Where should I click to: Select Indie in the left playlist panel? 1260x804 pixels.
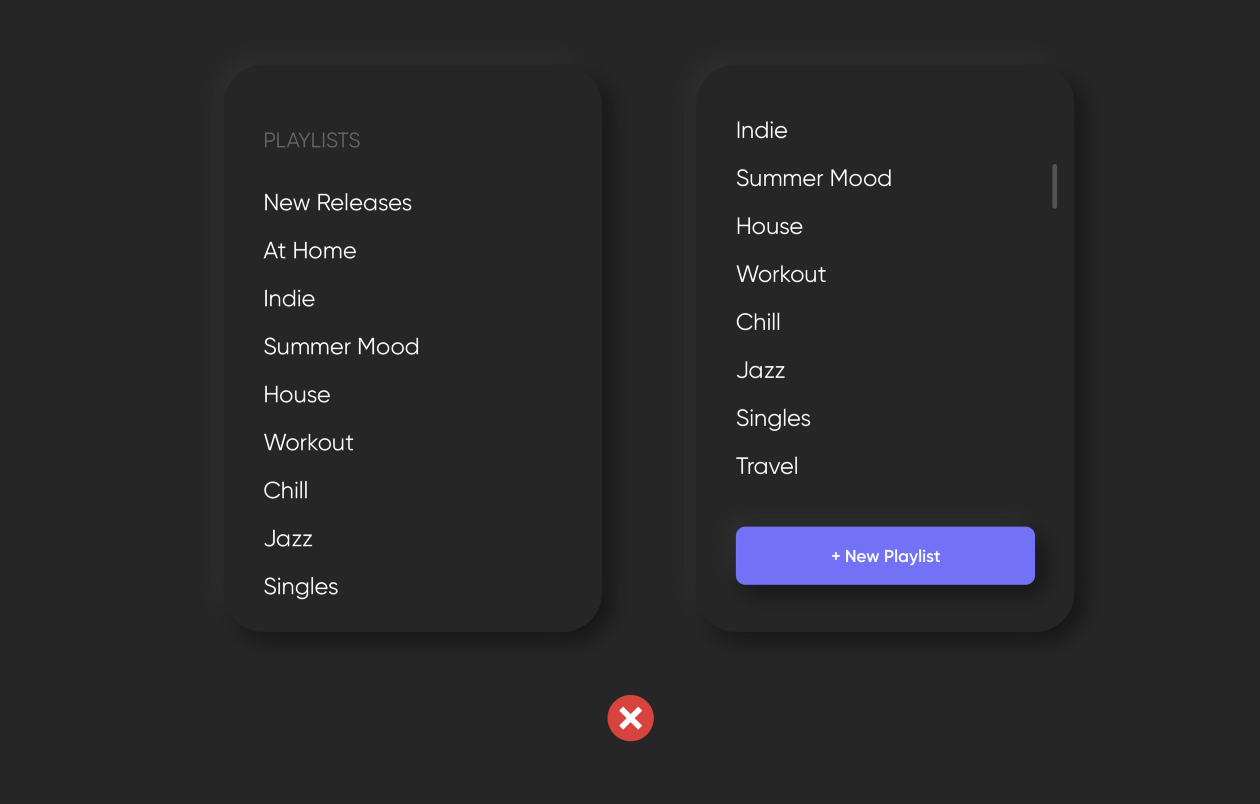point(289,298)
